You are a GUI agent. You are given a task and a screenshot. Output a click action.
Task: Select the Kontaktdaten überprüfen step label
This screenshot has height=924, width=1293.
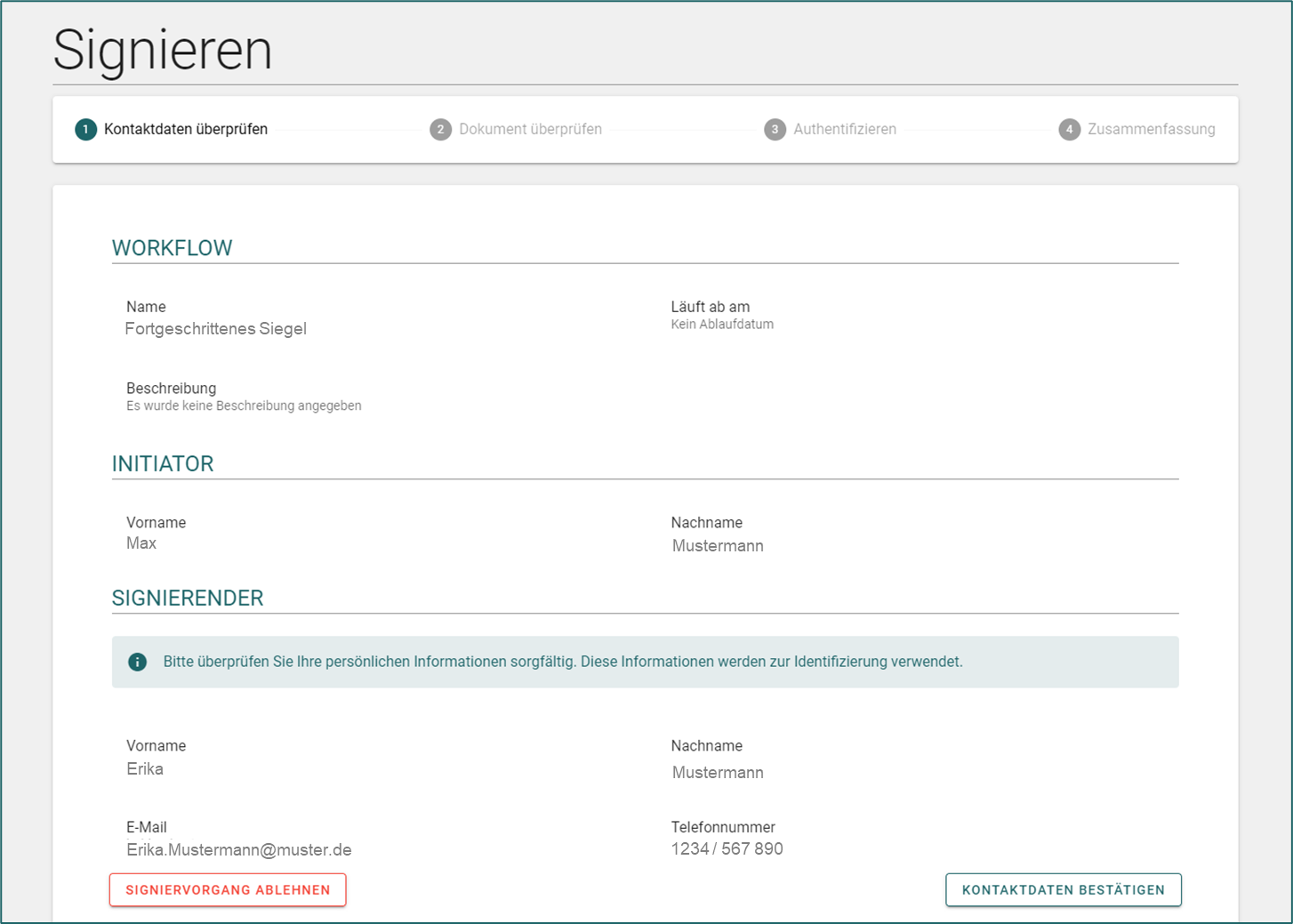point(186,130)
